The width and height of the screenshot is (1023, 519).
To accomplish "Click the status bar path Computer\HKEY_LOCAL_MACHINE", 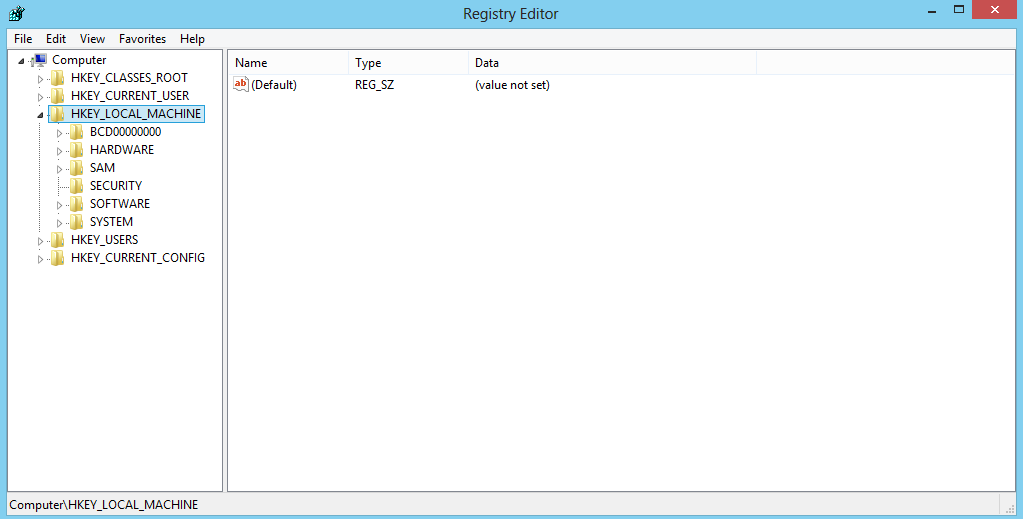I will coord(103,505).
